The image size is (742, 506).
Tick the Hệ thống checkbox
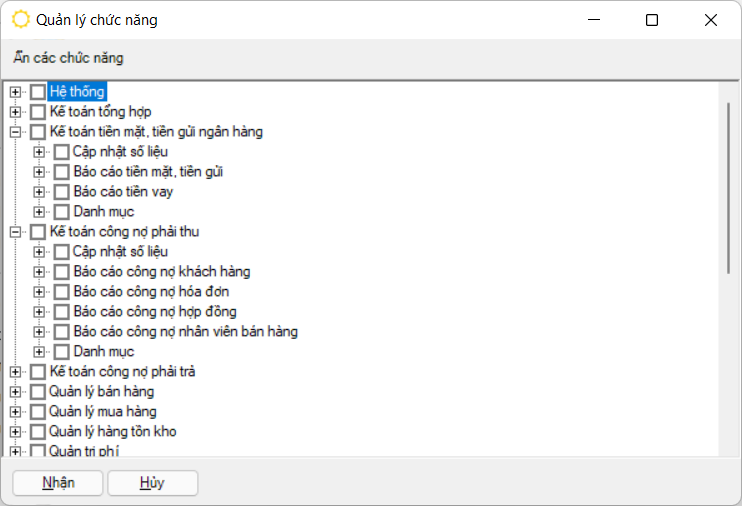[38, 92]
